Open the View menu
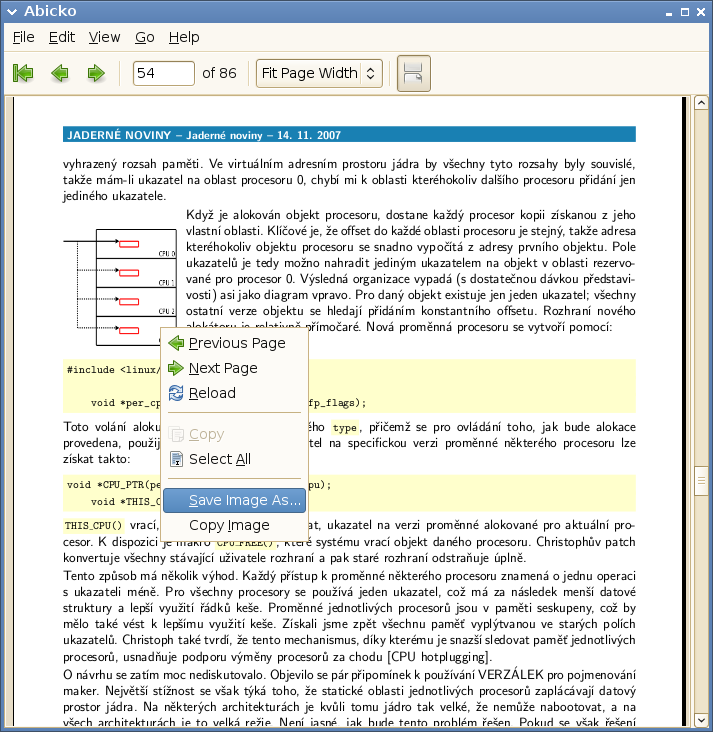 105,37
